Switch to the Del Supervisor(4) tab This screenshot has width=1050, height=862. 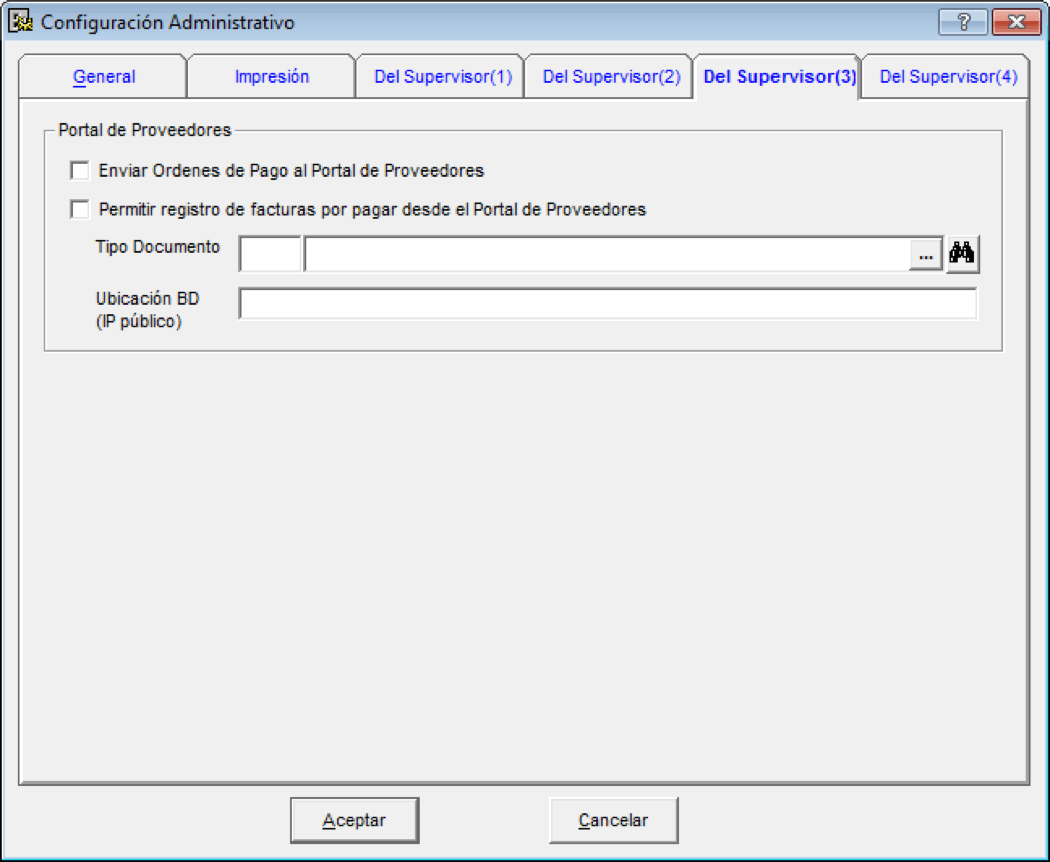[948, 77]
